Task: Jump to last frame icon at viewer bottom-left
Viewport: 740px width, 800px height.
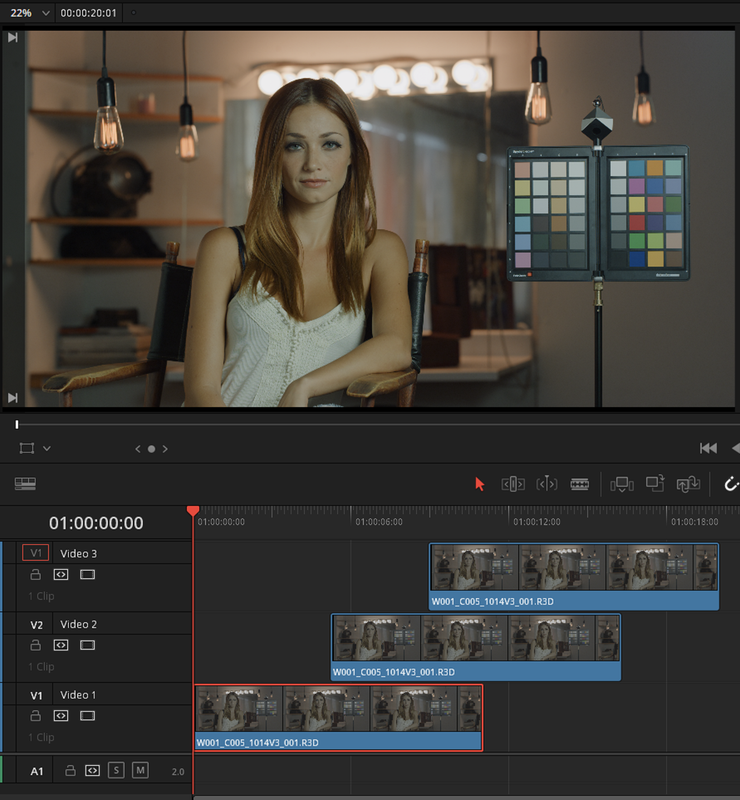Action: (13, 397)
